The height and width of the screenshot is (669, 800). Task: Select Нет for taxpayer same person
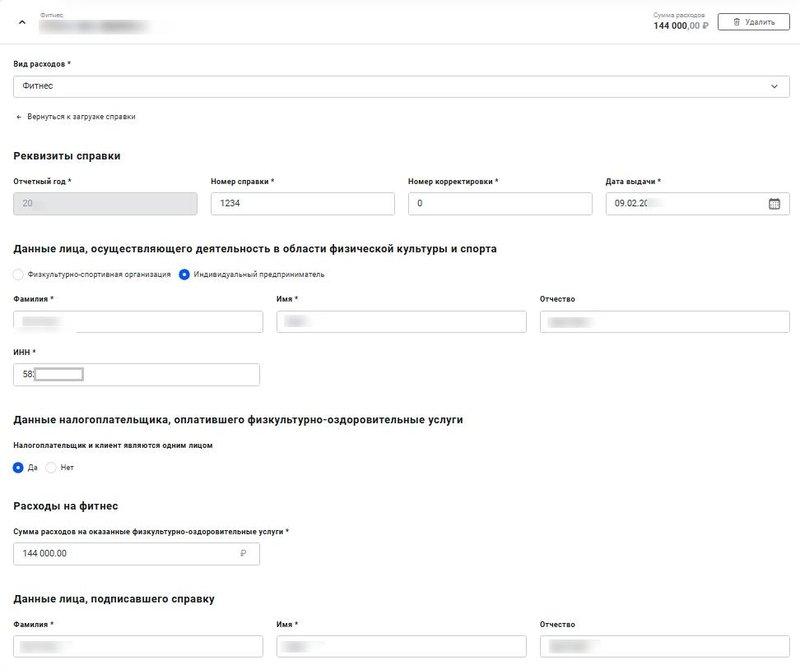point(51,467)
